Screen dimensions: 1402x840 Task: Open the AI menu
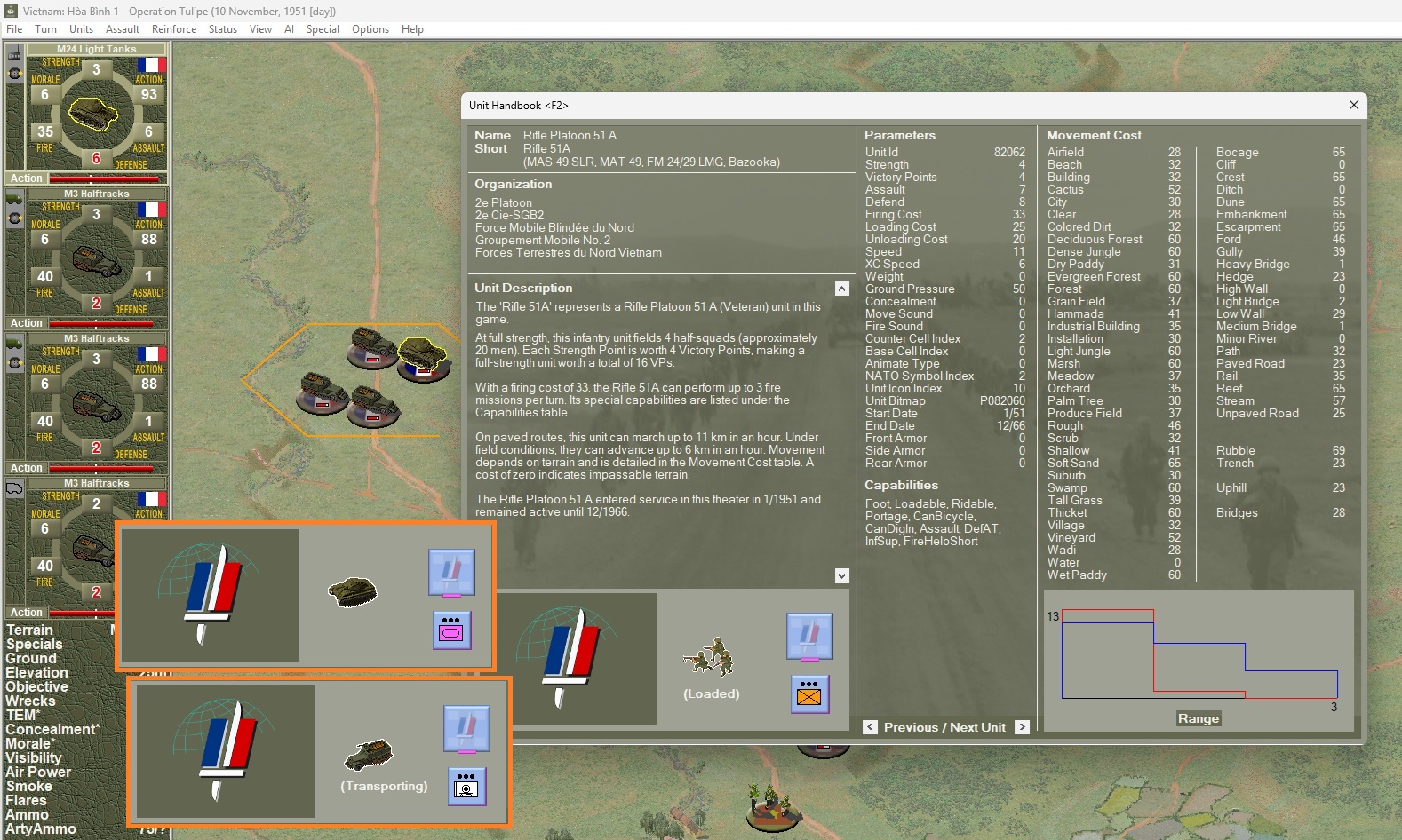pos(289,29)
